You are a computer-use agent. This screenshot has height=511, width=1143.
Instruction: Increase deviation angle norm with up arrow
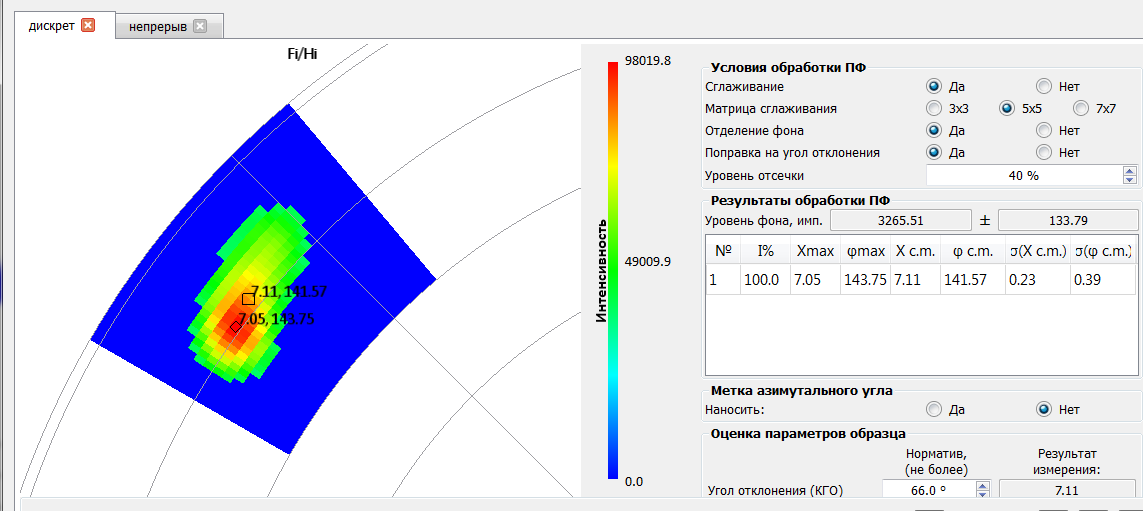coord(981,486)
